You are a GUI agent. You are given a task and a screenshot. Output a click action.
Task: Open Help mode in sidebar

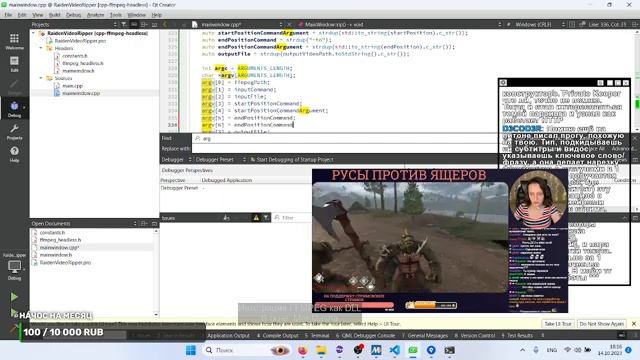tap(14, 154)
